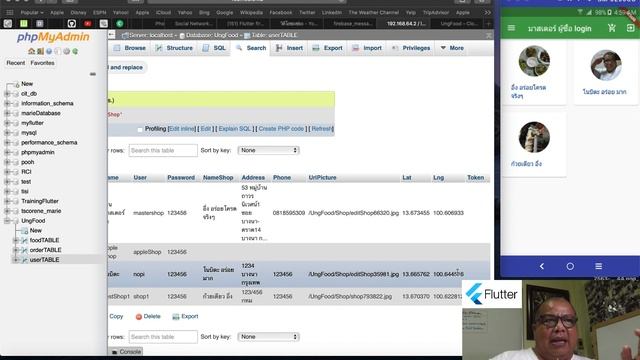
Task: Open the Insert tab
Action: click(x=289, y=48)
